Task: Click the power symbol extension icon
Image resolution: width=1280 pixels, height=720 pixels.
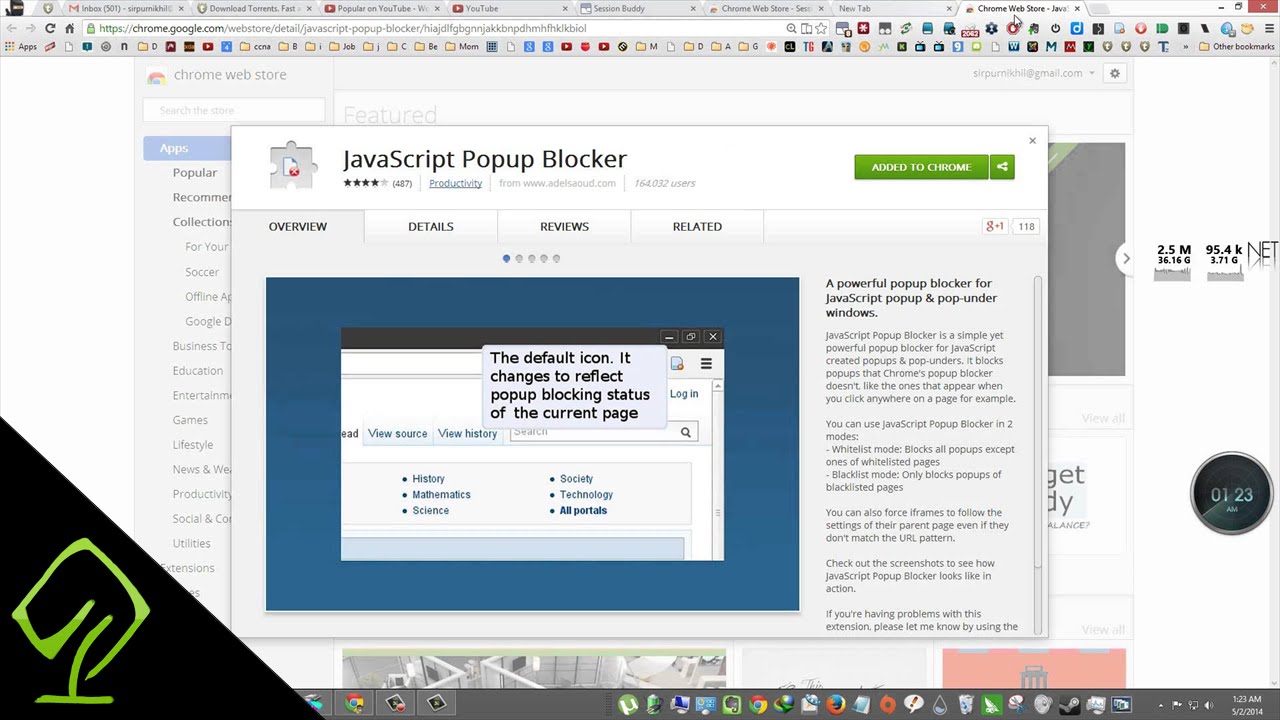Action: [x=1055, y=28]
